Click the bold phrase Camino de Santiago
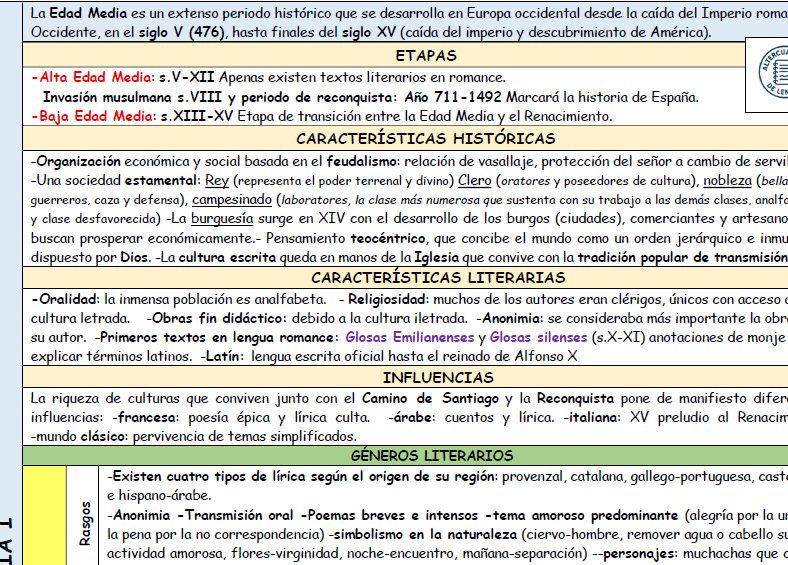 pyautogui.click(x=430, y=398)
